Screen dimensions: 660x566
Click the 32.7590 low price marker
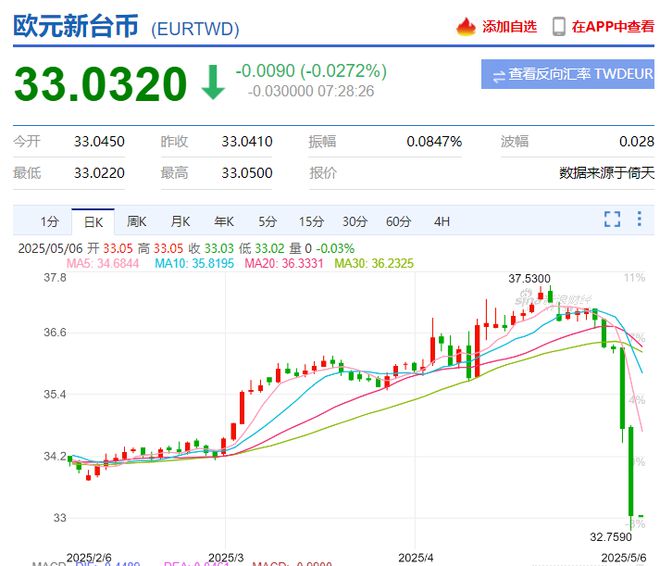click(x=611, y=537)
